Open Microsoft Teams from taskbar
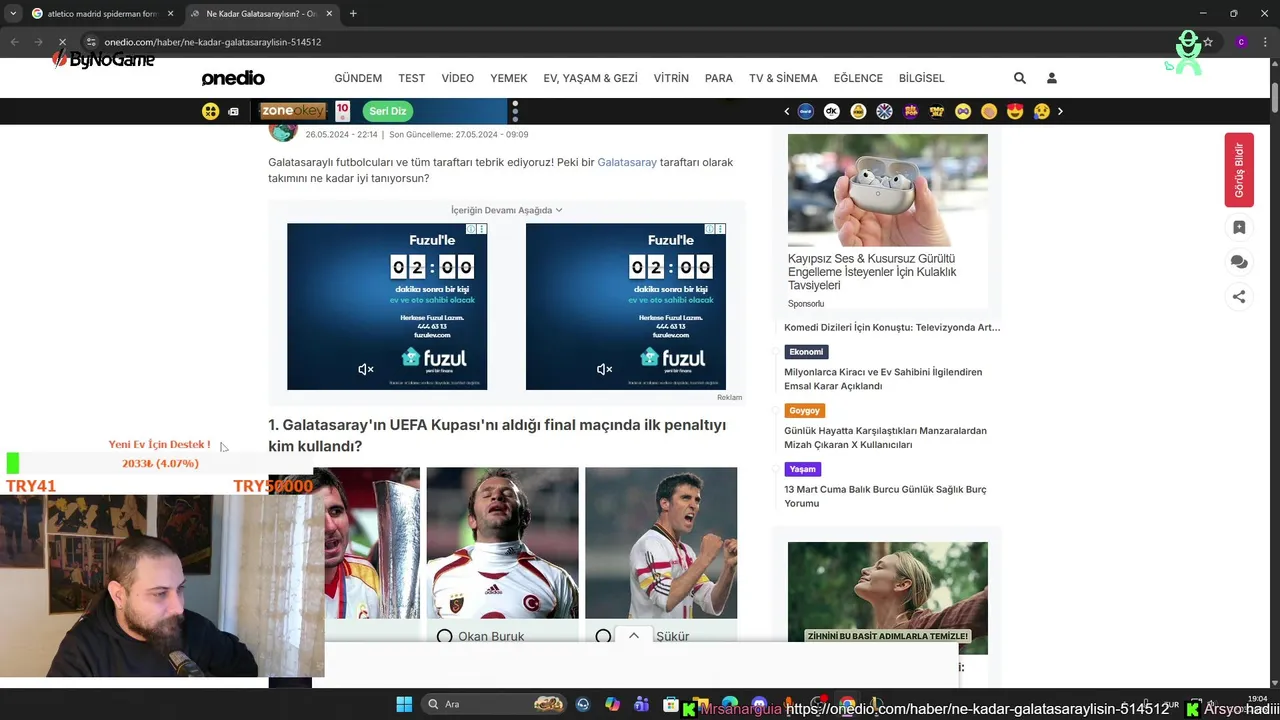Viewport: 1280px width, 720px height. [641, 704]
